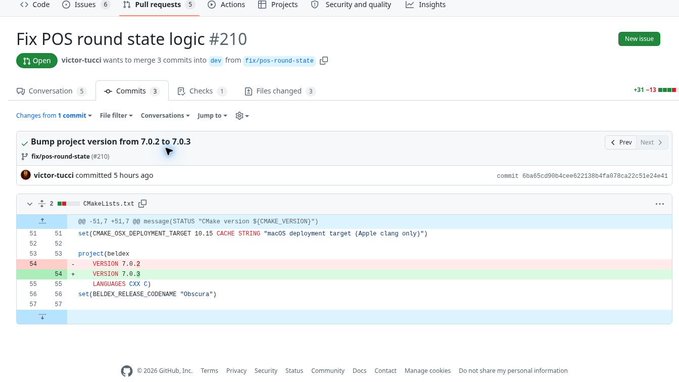Open the Conversations dropdown

point(165,116)
